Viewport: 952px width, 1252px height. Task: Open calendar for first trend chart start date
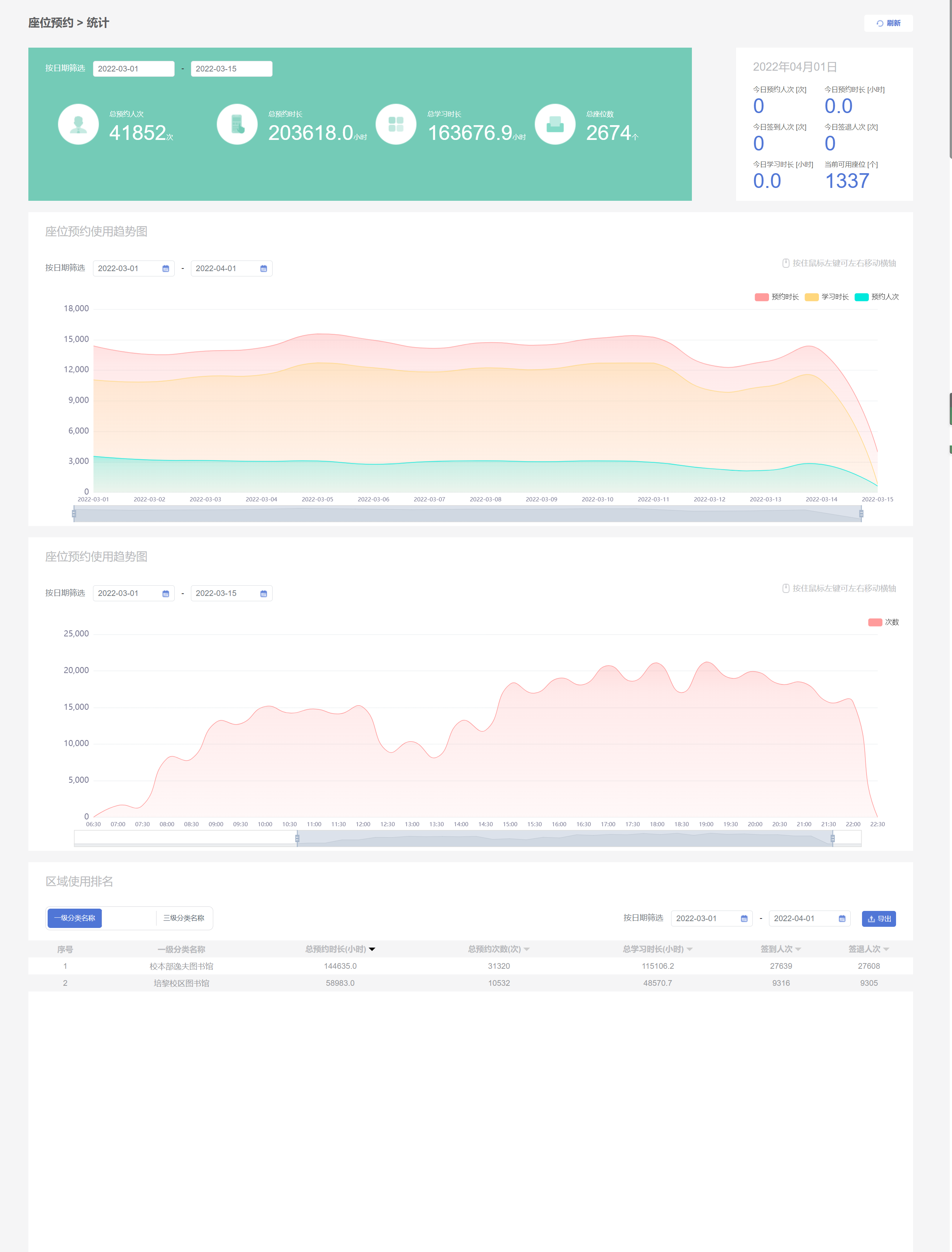166,268
